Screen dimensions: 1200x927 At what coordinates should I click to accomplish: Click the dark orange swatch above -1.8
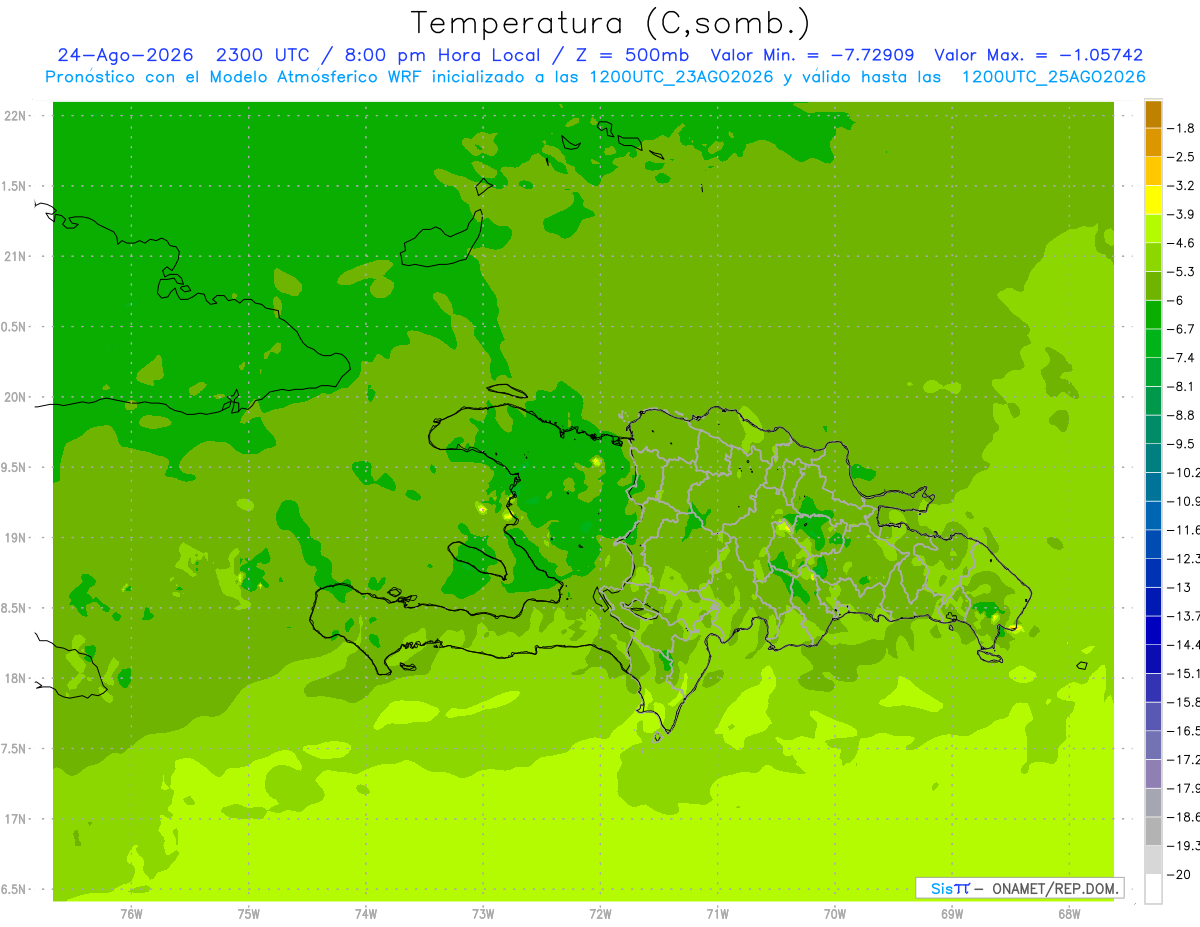pyautogui.click(x=1153, y=114)
